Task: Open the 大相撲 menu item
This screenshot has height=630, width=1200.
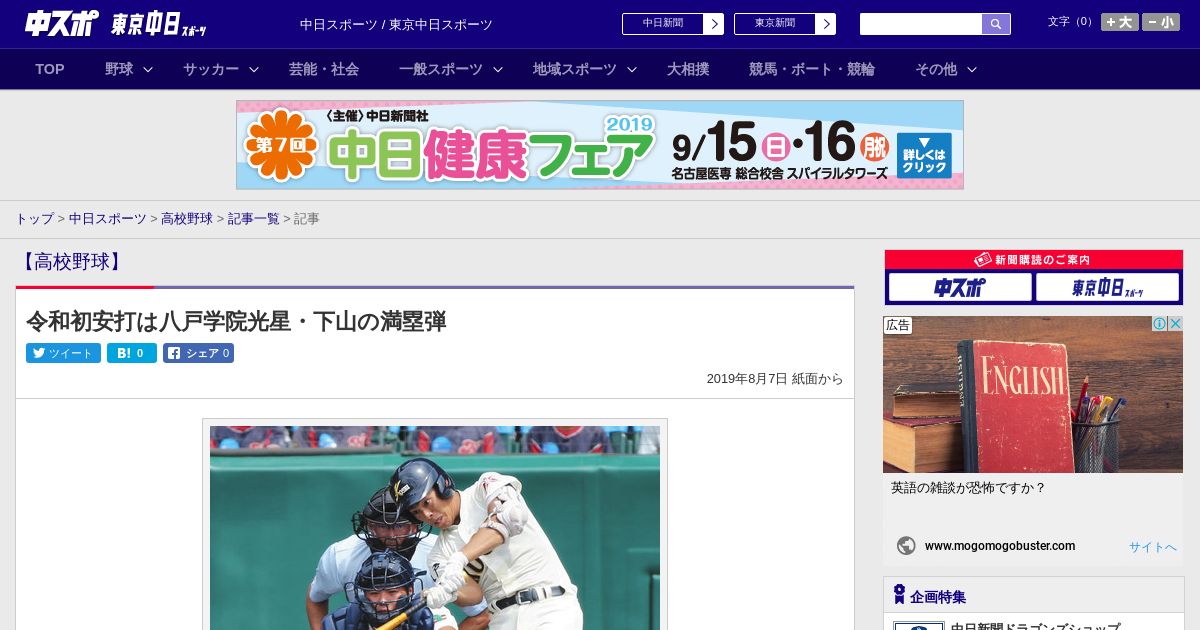Action: point(688,69)
